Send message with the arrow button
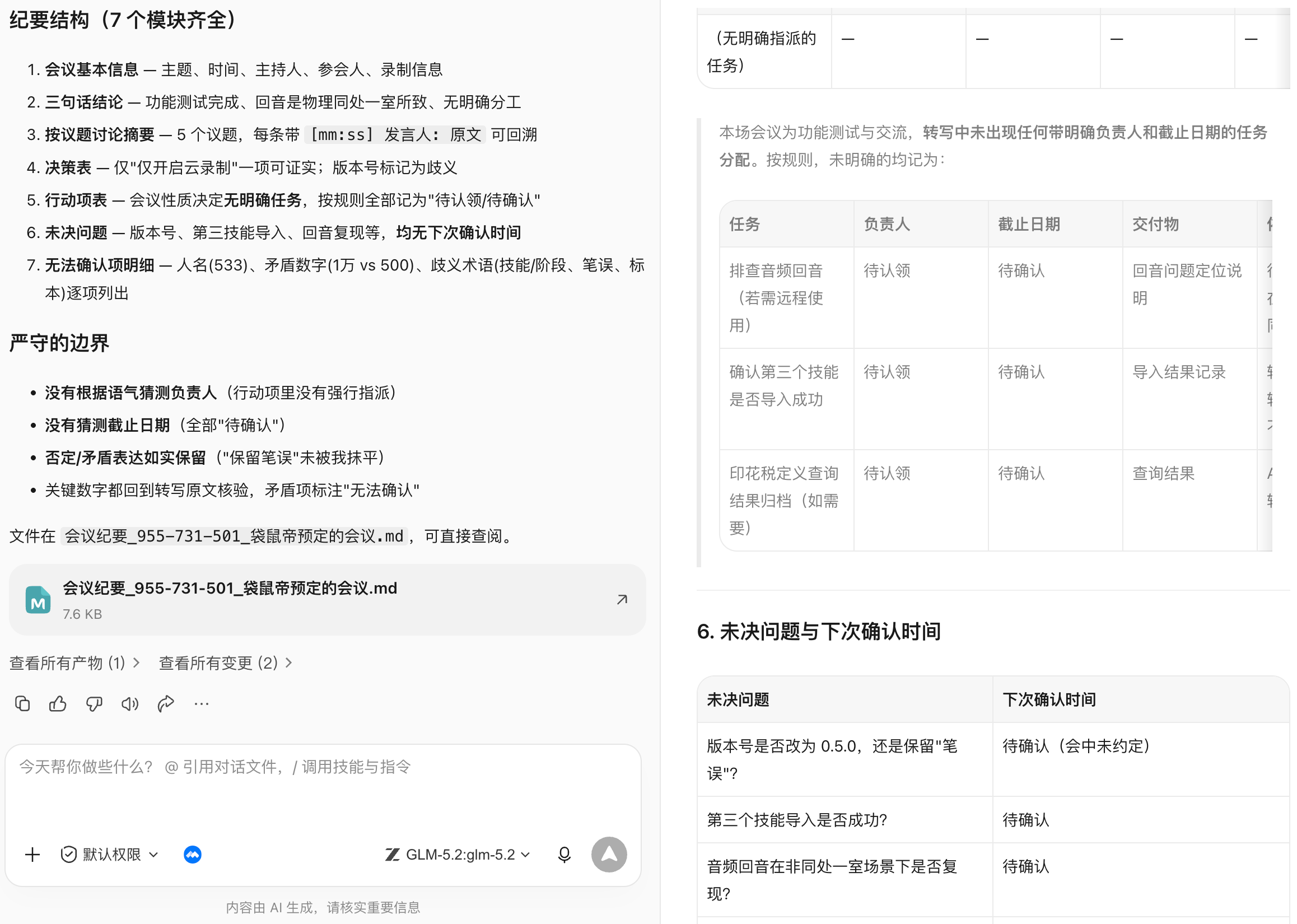 click(609, 854)
